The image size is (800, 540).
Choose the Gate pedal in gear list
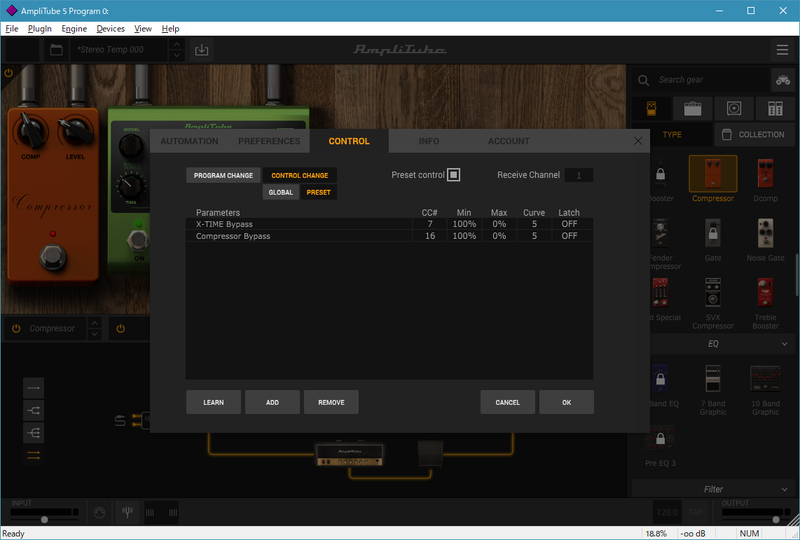(713, 233)
